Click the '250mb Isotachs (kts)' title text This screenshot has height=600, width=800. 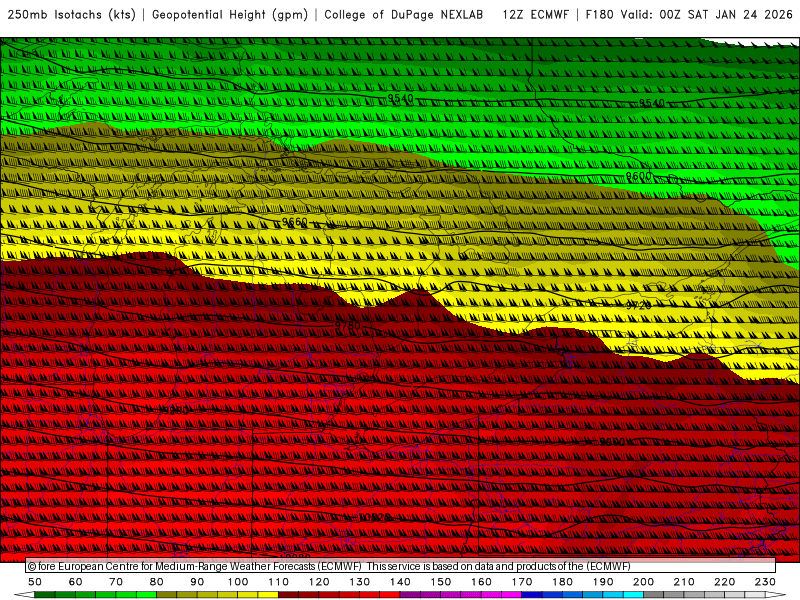tap(71, 15)
